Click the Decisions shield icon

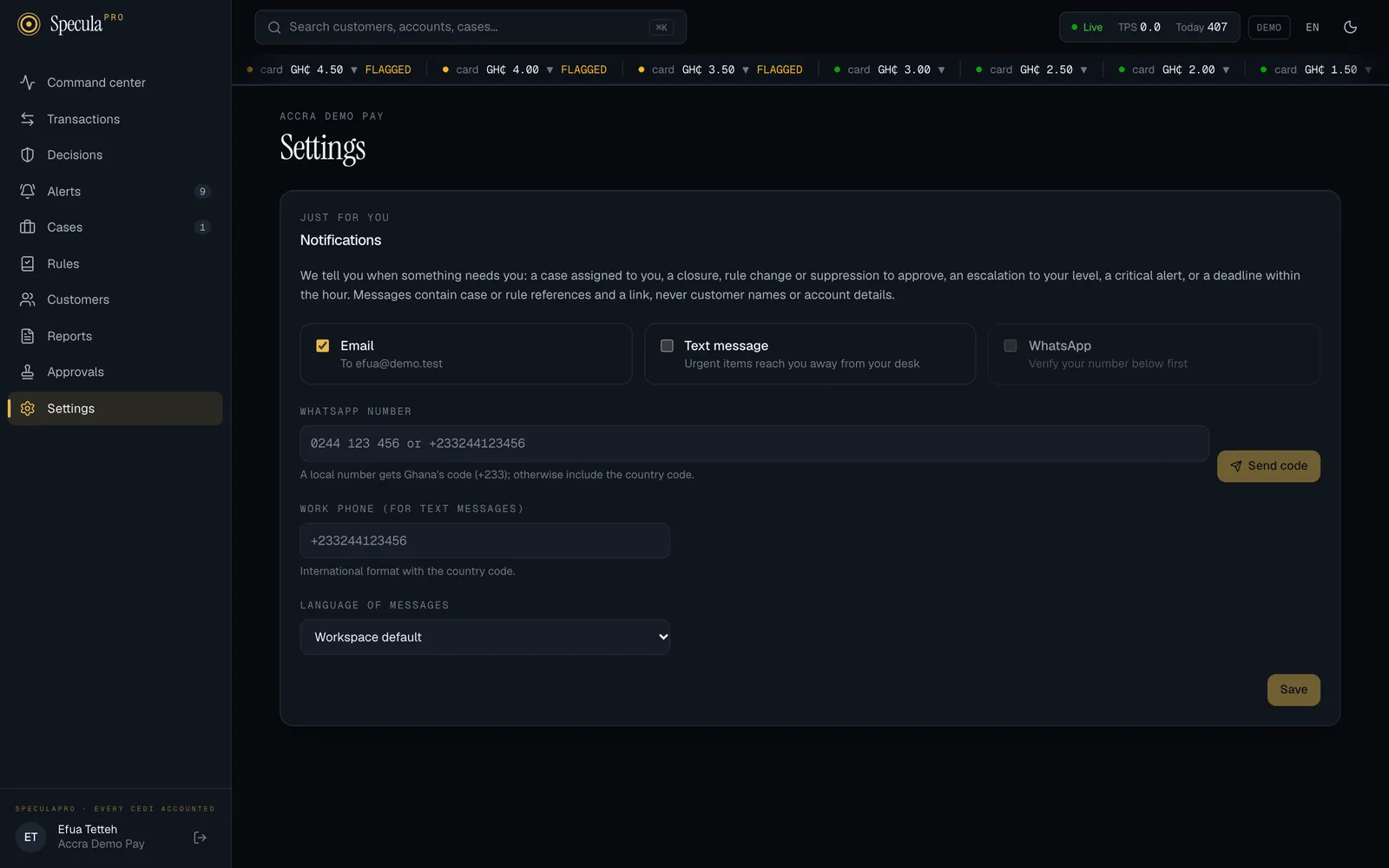click(28, 155)
